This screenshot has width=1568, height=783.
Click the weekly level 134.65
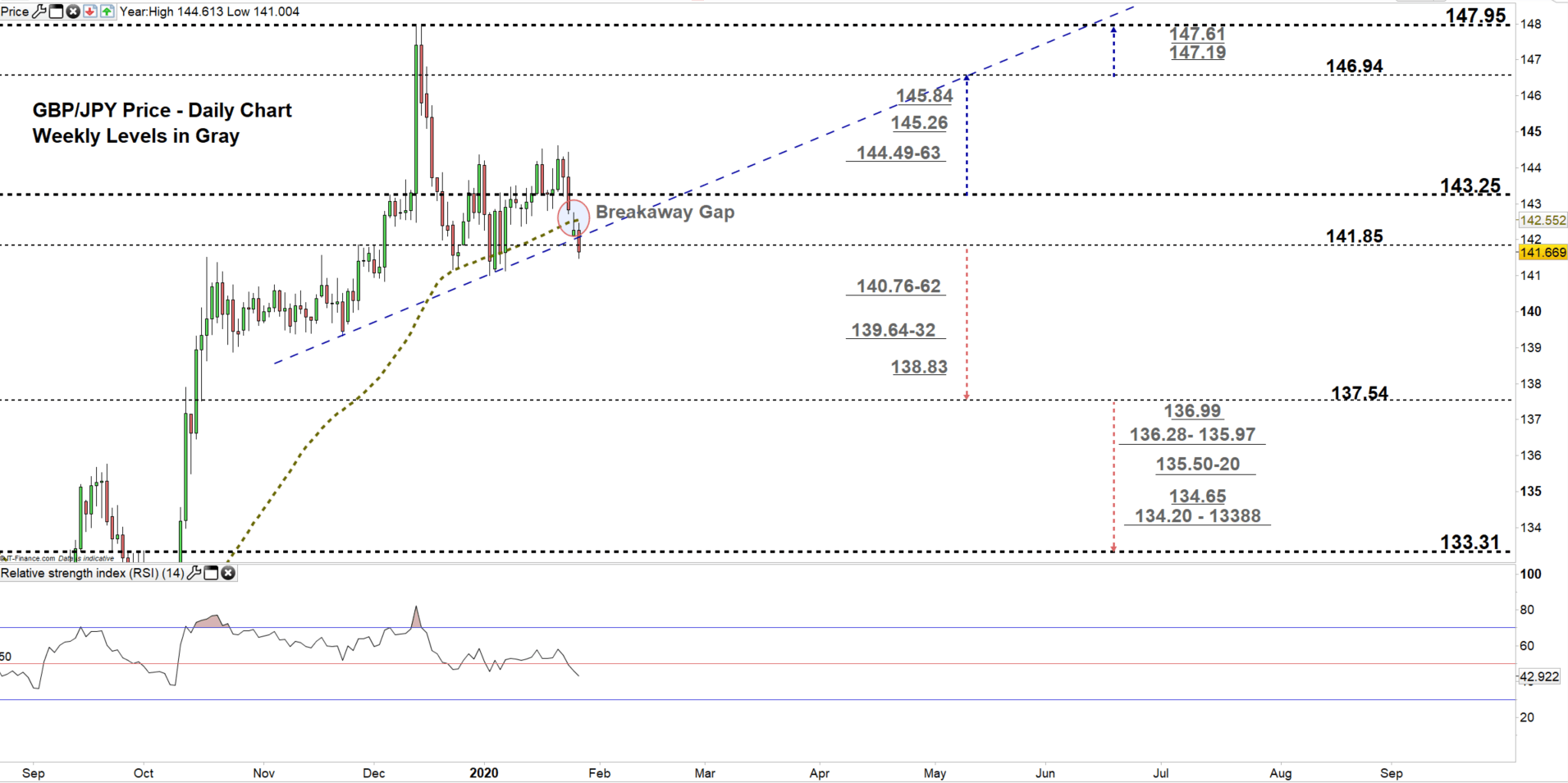pos(1198,496)
